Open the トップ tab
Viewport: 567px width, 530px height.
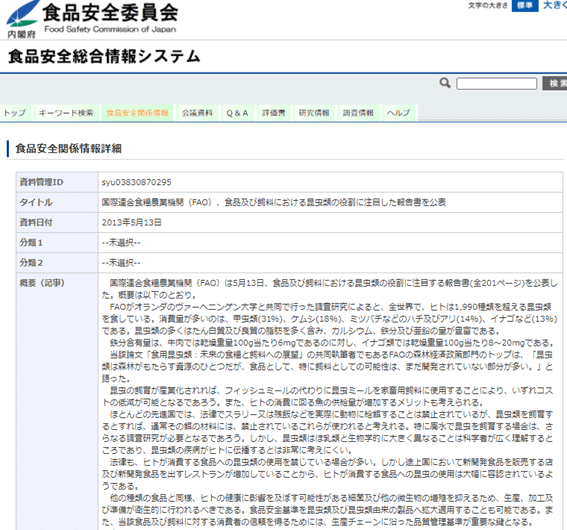tap(15, 113)
